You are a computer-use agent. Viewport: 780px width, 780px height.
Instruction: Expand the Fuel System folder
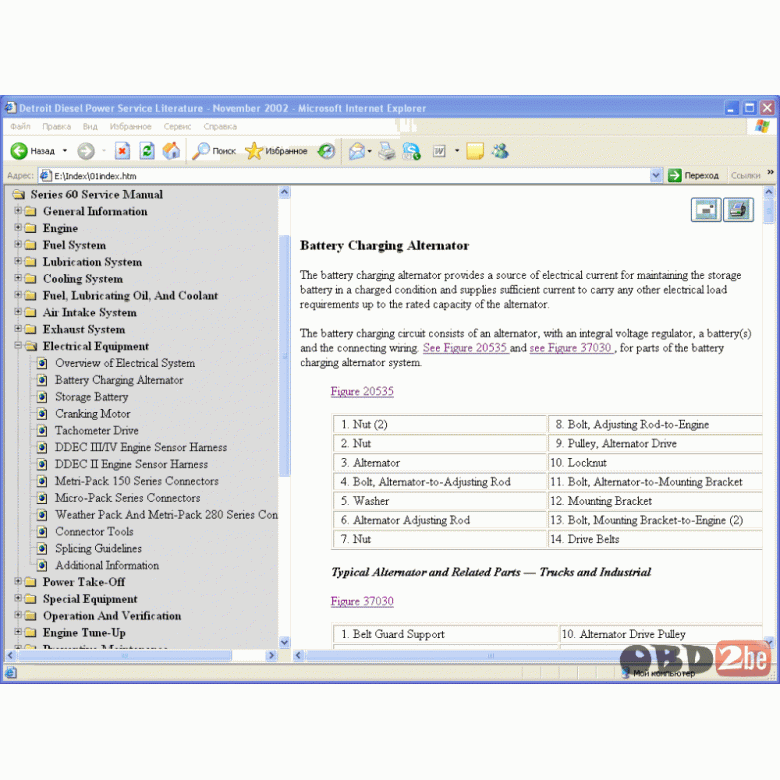18,245
